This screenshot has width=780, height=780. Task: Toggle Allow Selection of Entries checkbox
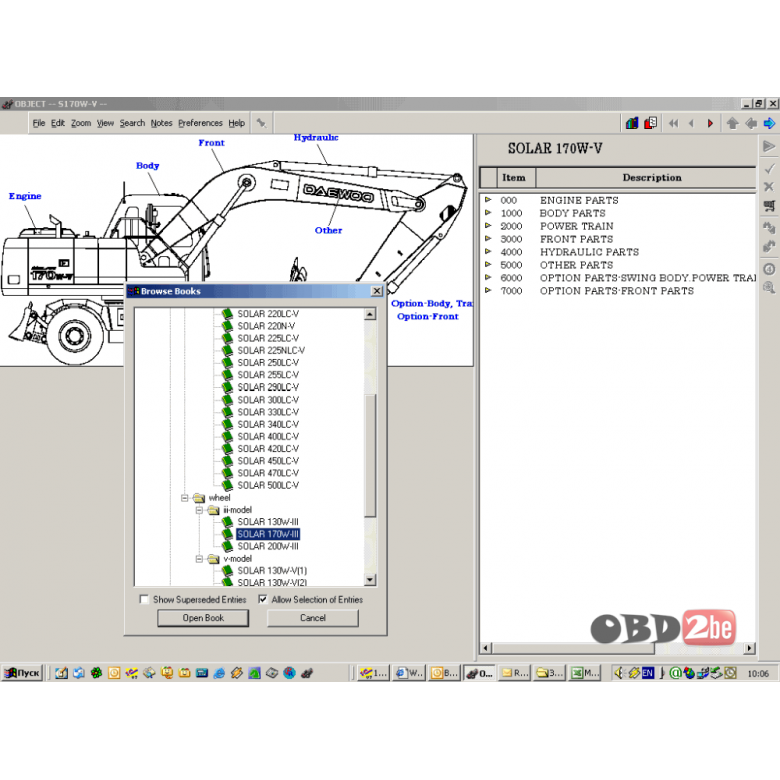pyautogui.click(x=263, y=599)
